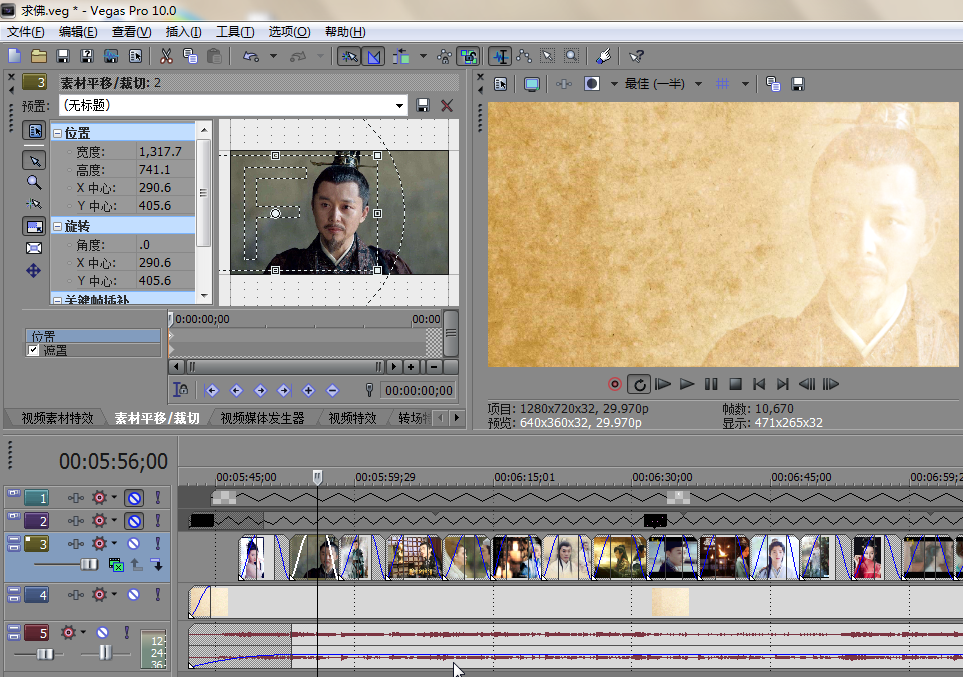Collapse the 位置 property group
This screenshot has height=677, width=963.
(57, 133)
